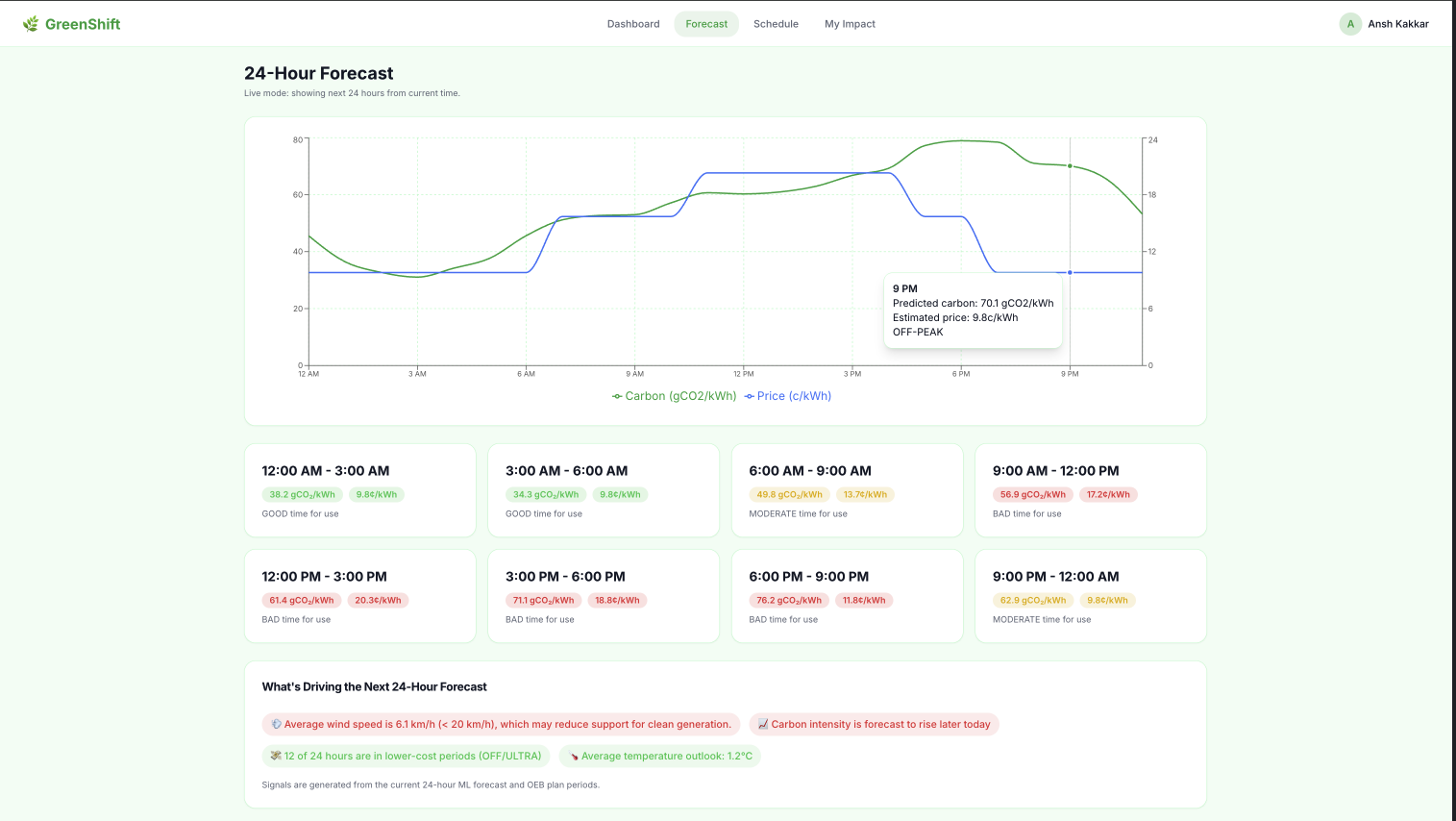The width and height of the screenshot is (1456, 821).
Task: Click the green Carbon legend marker icon
Action: (x=617, y=396)
